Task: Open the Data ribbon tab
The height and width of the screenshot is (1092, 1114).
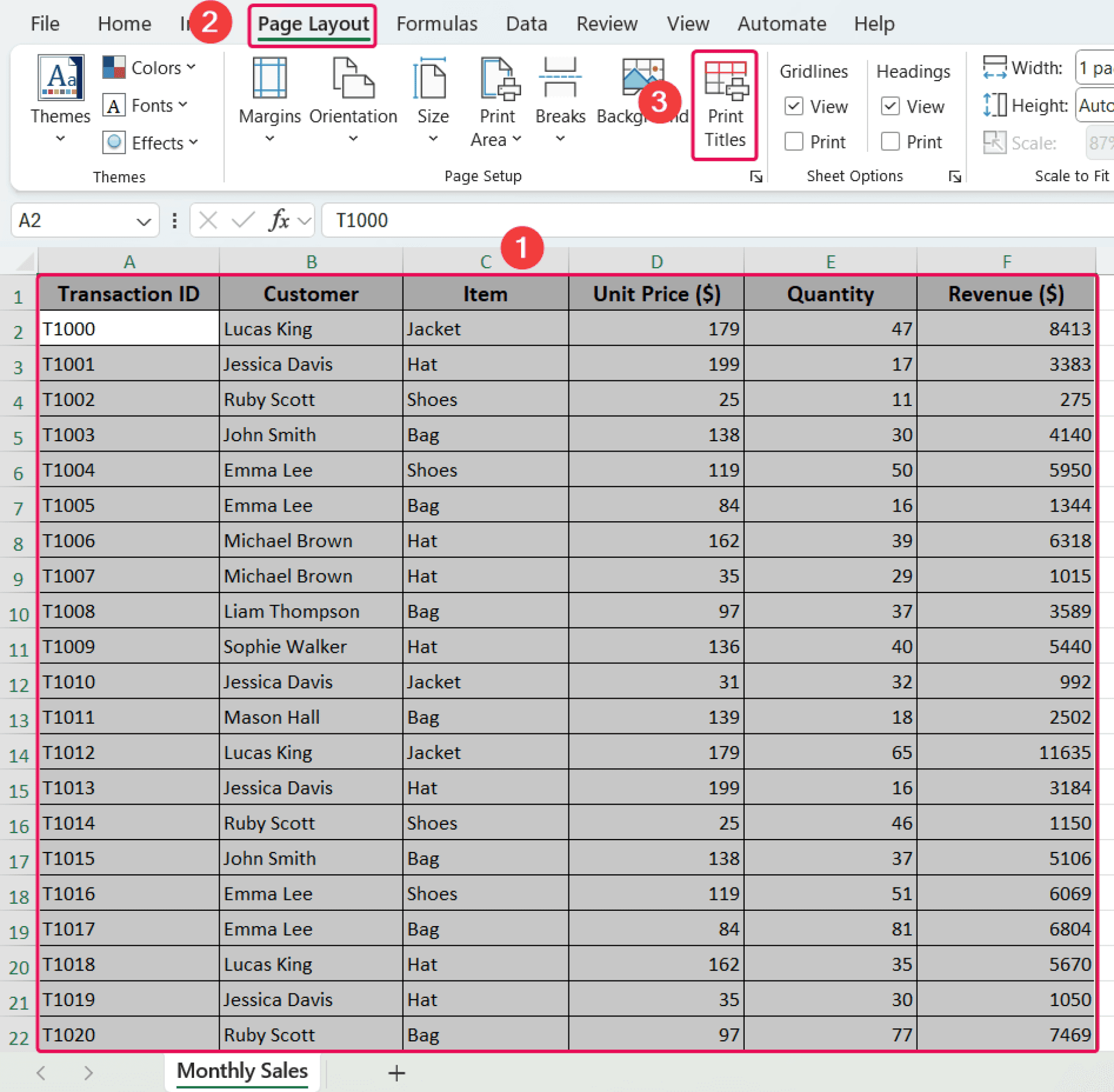Action: (x=527, y=23)
